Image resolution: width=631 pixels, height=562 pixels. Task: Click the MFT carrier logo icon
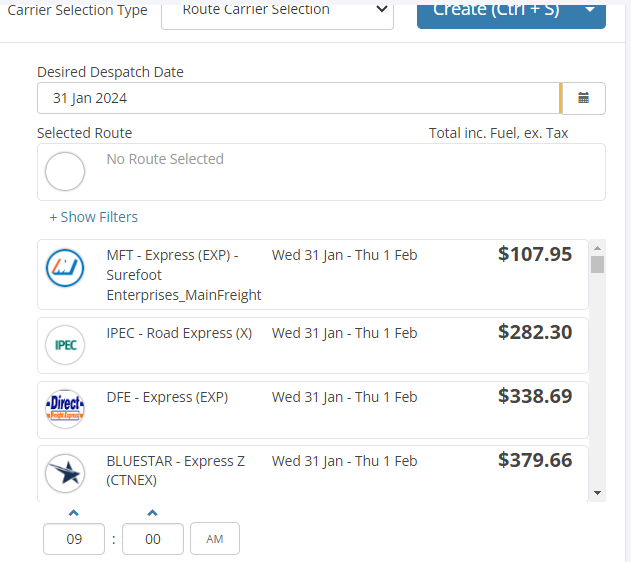coord(65,268)
